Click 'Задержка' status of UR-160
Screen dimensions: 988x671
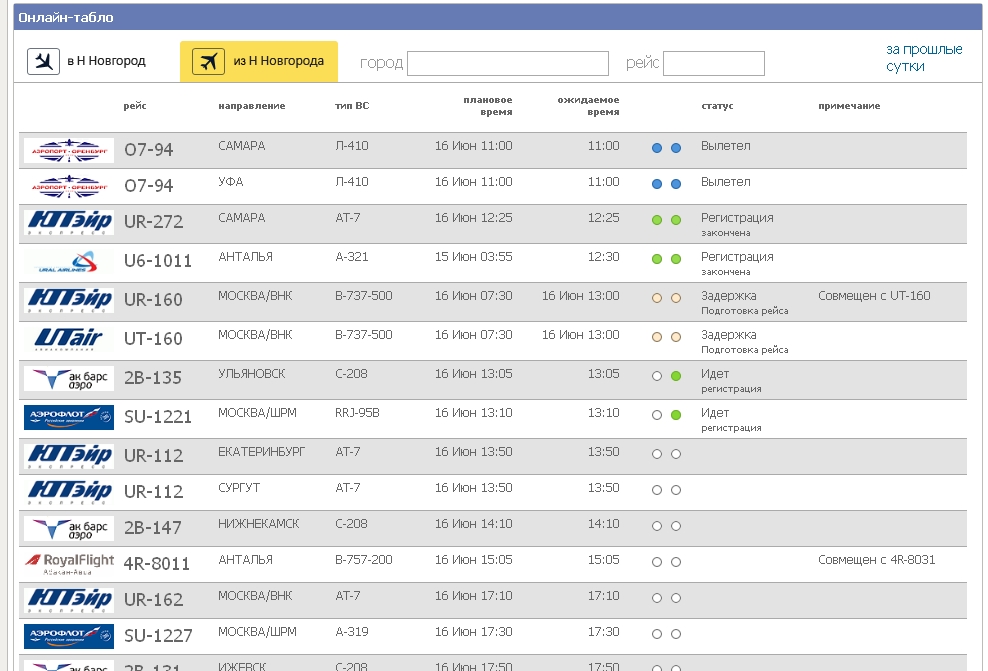pos(729,295)
